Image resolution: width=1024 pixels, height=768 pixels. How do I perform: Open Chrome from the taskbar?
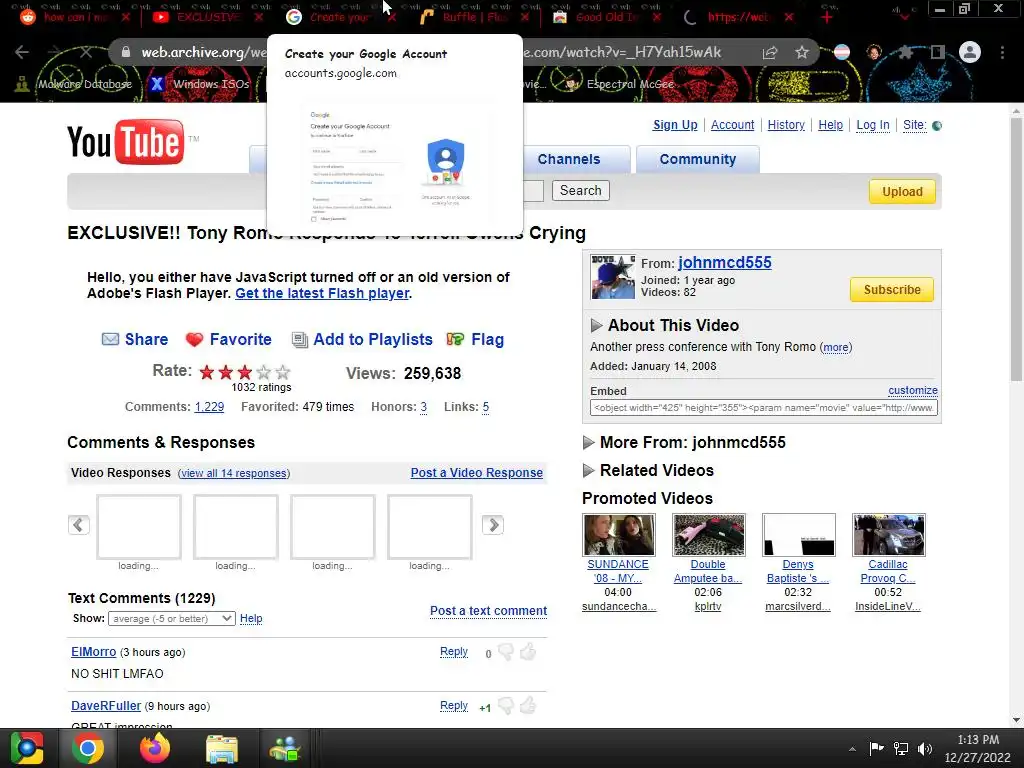pyautogui.click(x=88, y=748)
